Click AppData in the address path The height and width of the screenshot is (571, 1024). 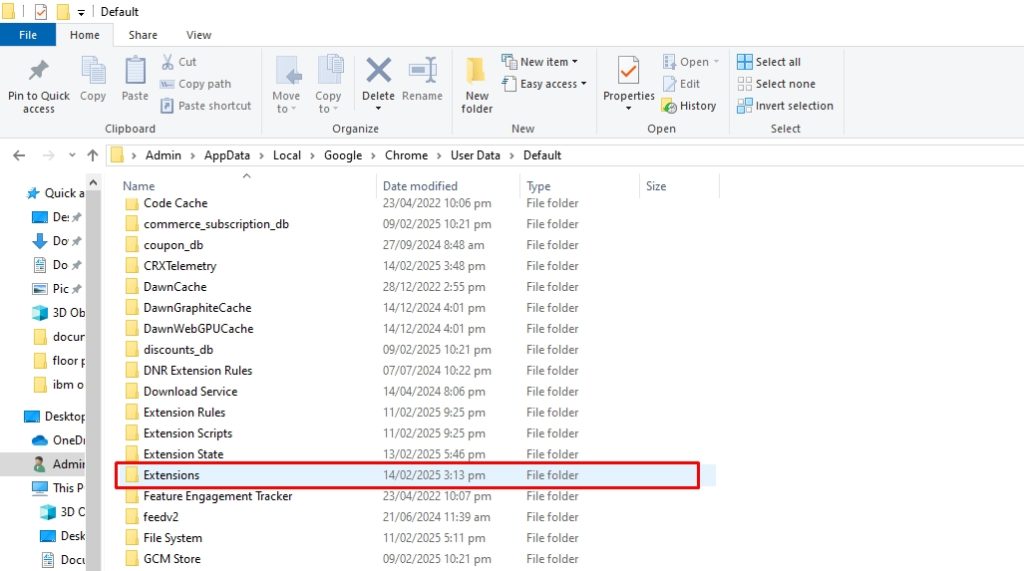coord(227,155)
